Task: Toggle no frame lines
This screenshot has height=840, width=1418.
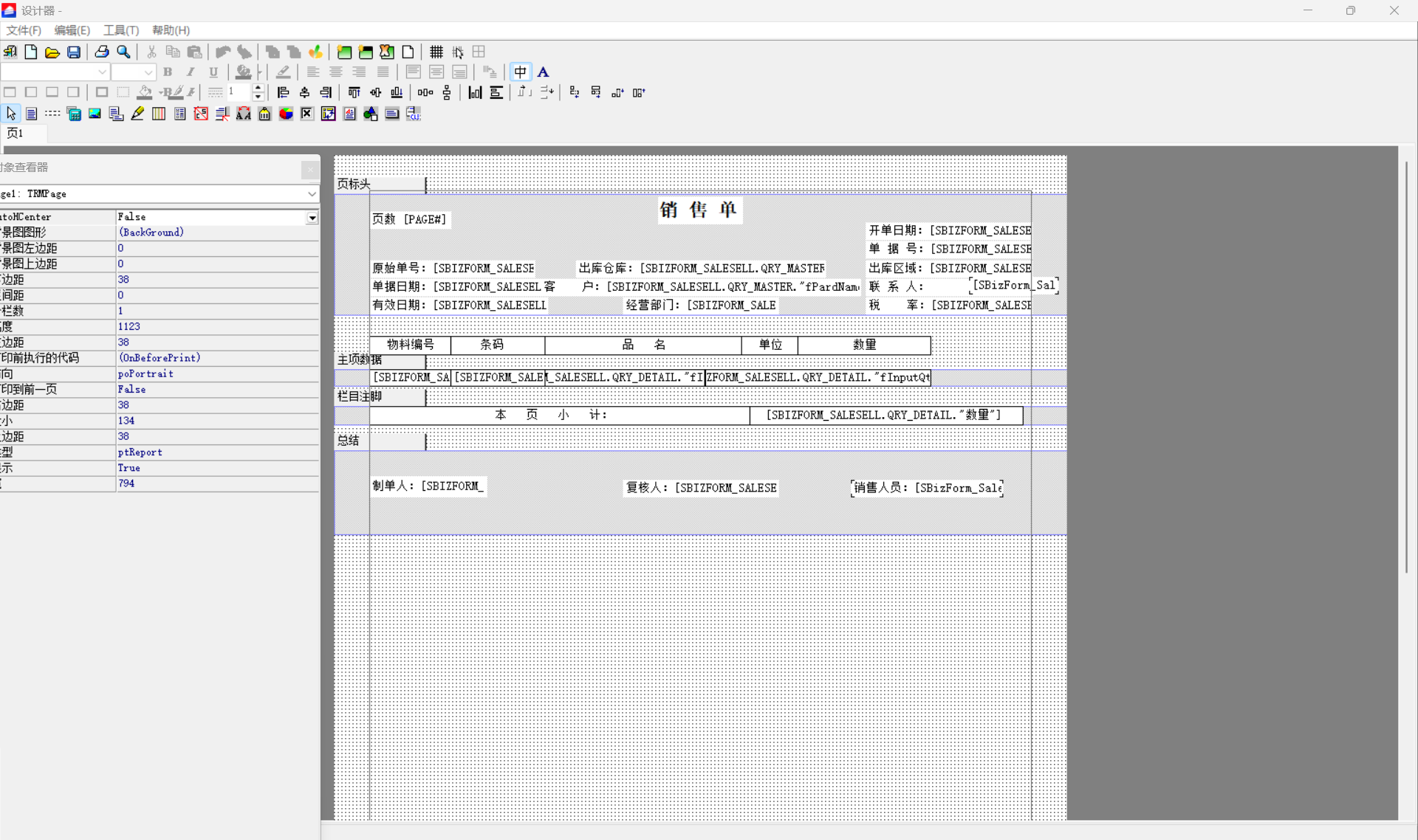Action: pyautogui.click(x=123, y=92)
